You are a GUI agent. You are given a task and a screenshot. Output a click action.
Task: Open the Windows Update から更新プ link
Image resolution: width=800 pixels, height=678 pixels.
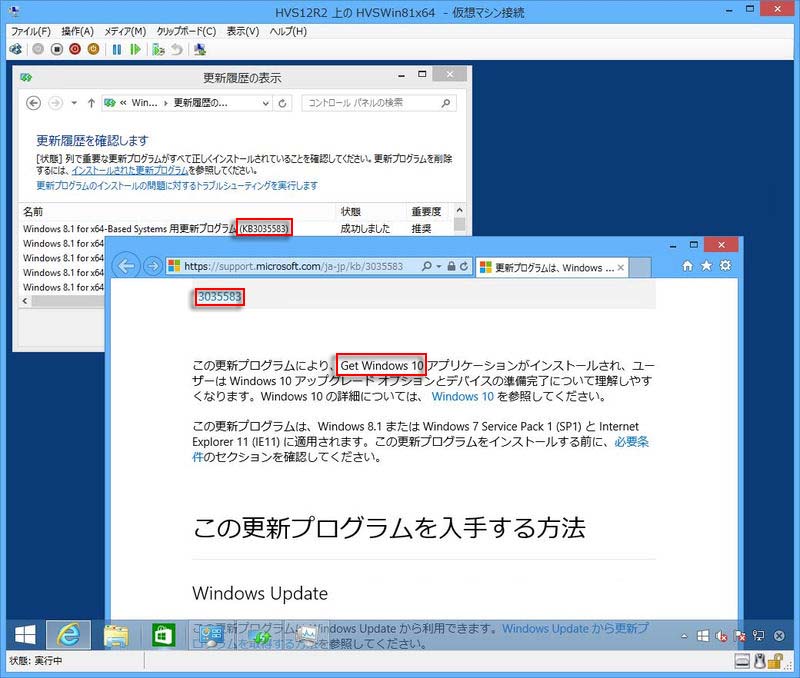[575, 629]
